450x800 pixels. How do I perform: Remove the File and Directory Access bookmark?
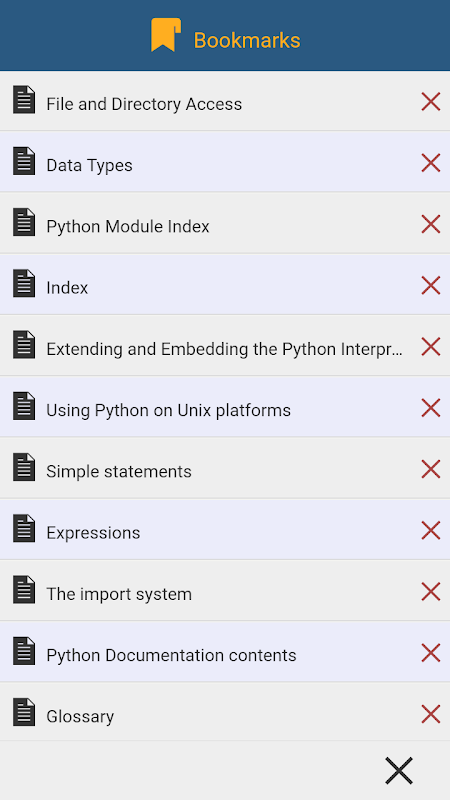431,102
